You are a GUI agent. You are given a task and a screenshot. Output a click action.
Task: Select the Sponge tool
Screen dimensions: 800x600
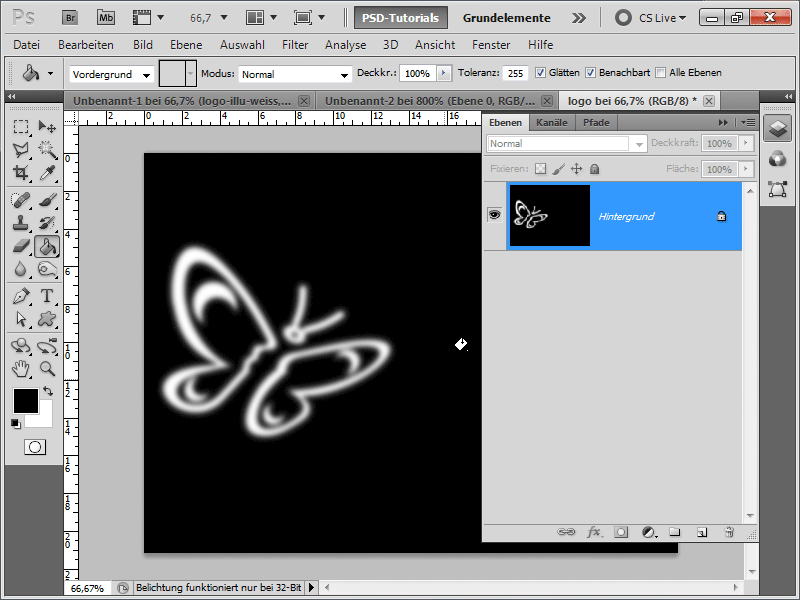coord(47,269)
